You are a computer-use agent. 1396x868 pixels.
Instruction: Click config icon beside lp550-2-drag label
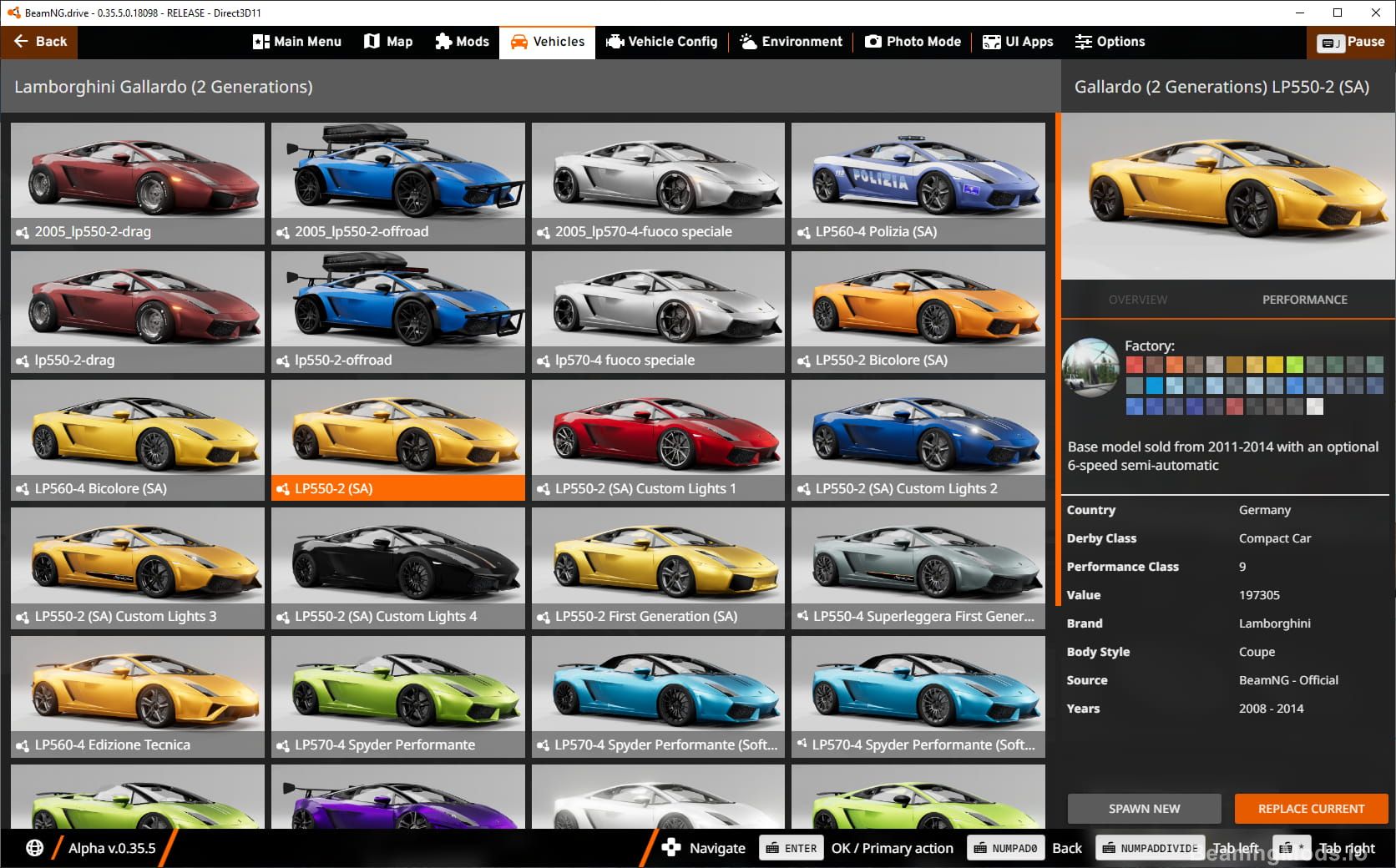(x=23, y=361)
